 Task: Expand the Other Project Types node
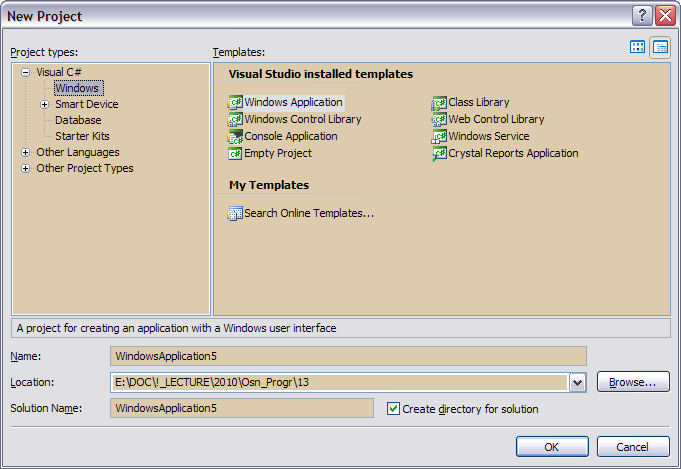pos(26,168)
